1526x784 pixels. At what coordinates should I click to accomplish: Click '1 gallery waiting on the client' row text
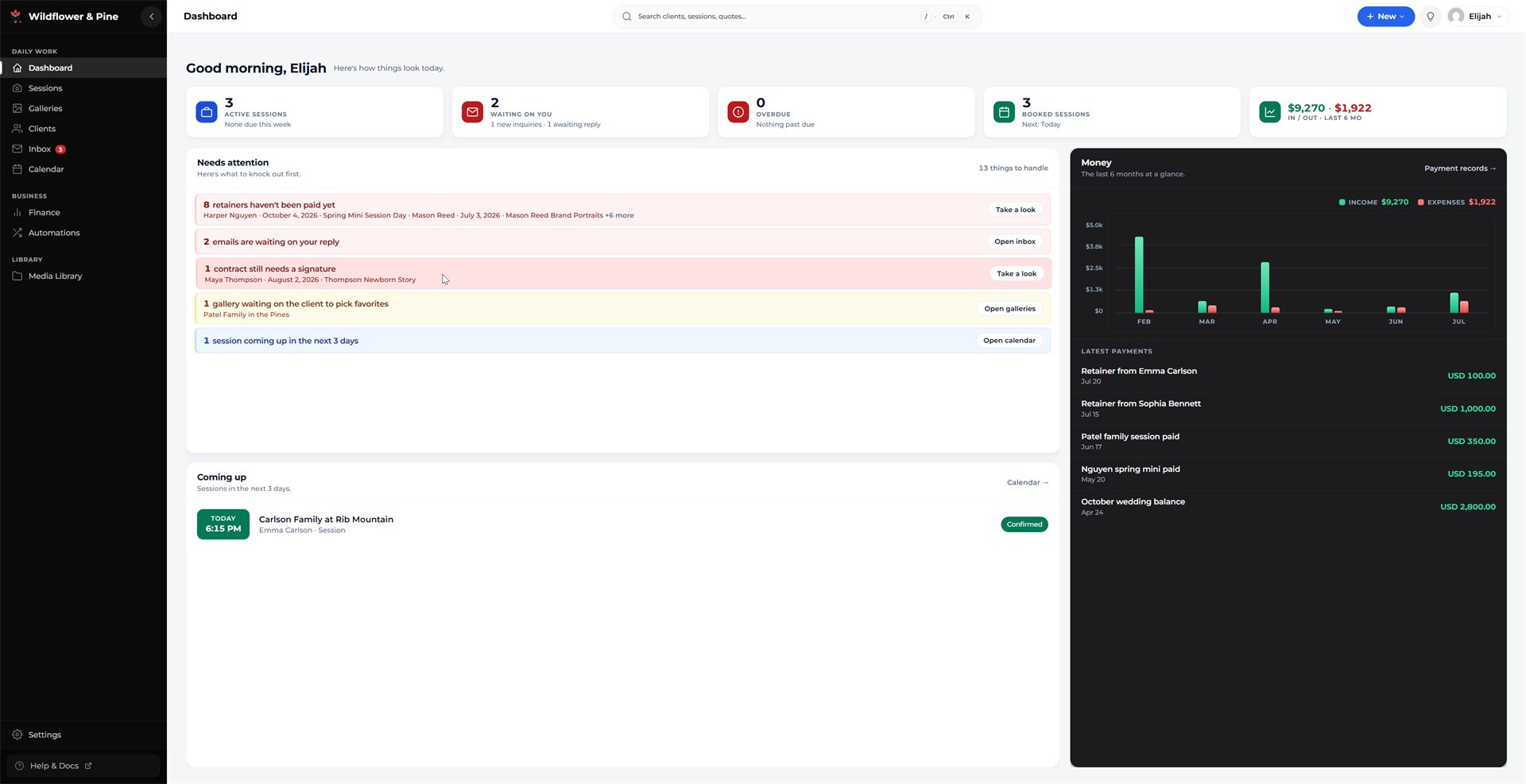[296, 303]
